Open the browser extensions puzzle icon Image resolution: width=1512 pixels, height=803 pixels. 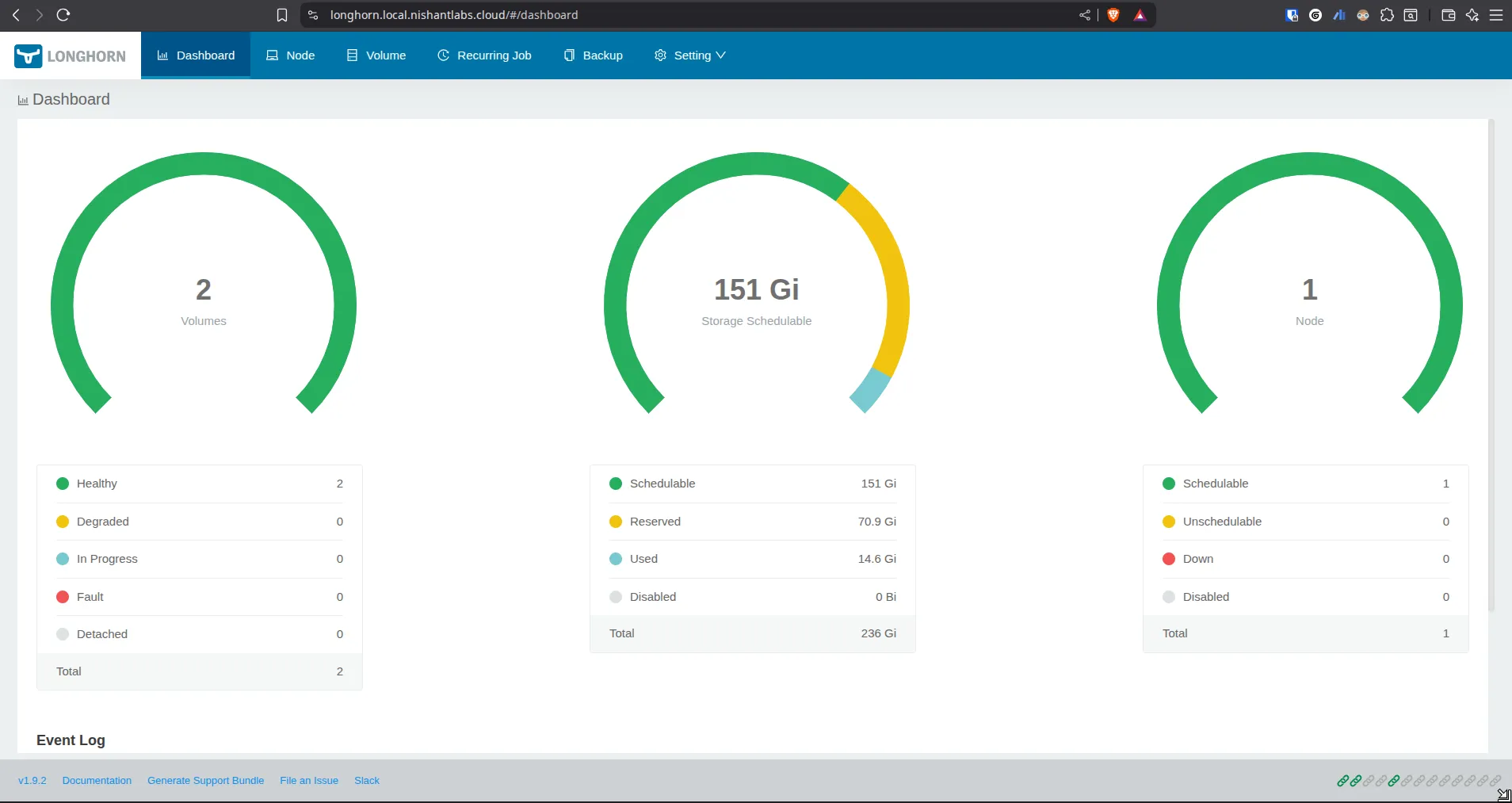[x=1387, y=15]
